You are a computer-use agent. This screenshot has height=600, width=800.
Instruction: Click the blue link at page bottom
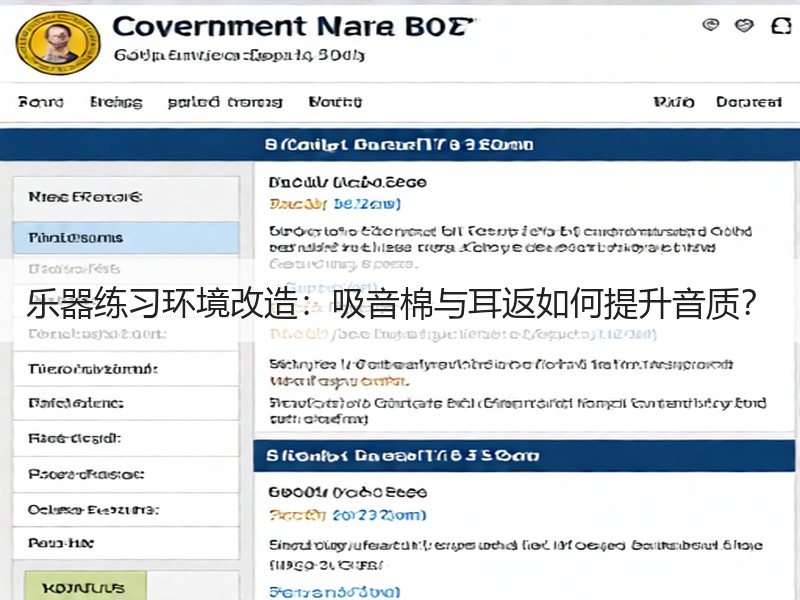coord(334,592)
